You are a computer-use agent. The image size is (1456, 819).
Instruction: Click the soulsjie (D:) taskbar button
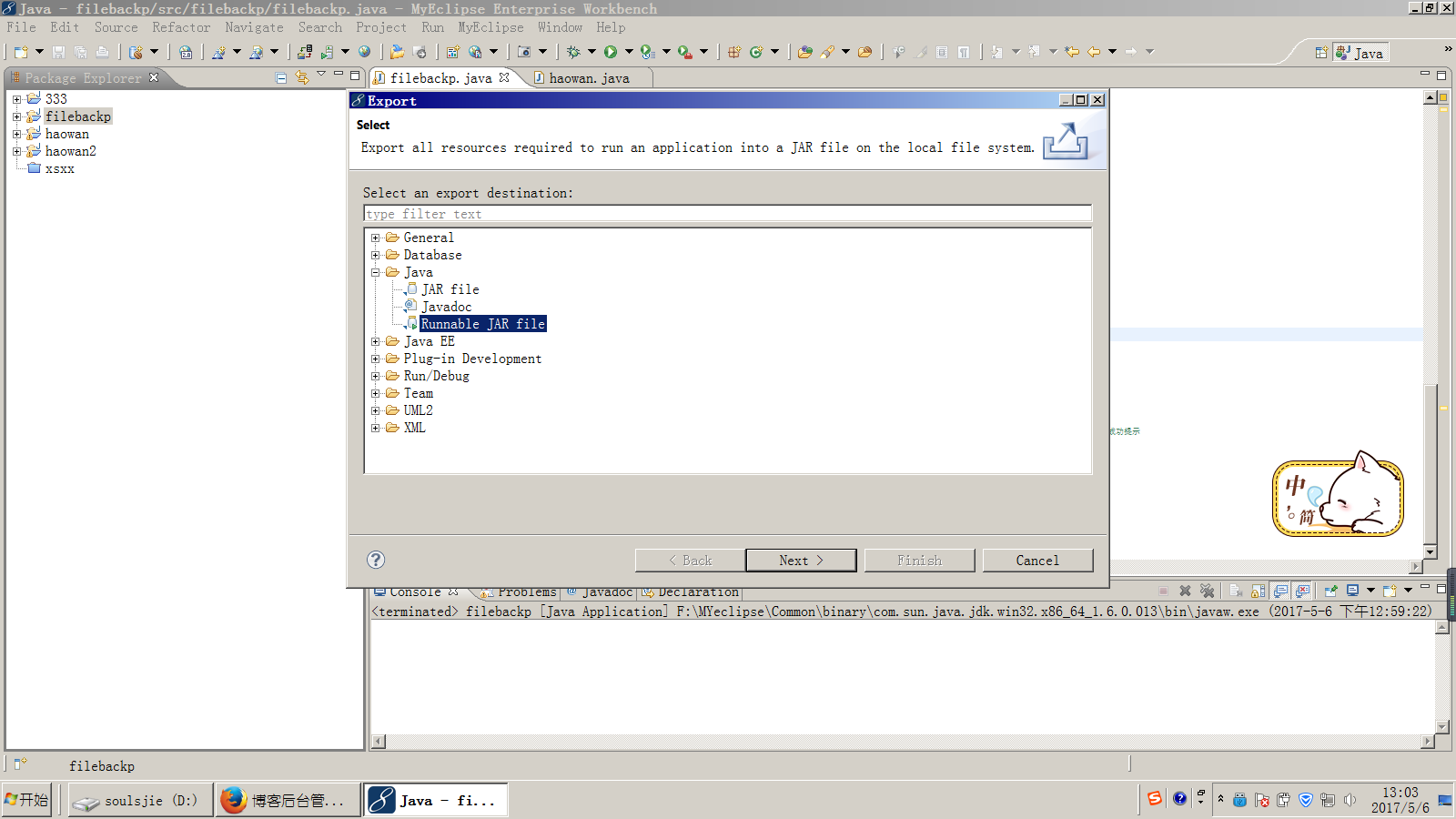[140, 800]
